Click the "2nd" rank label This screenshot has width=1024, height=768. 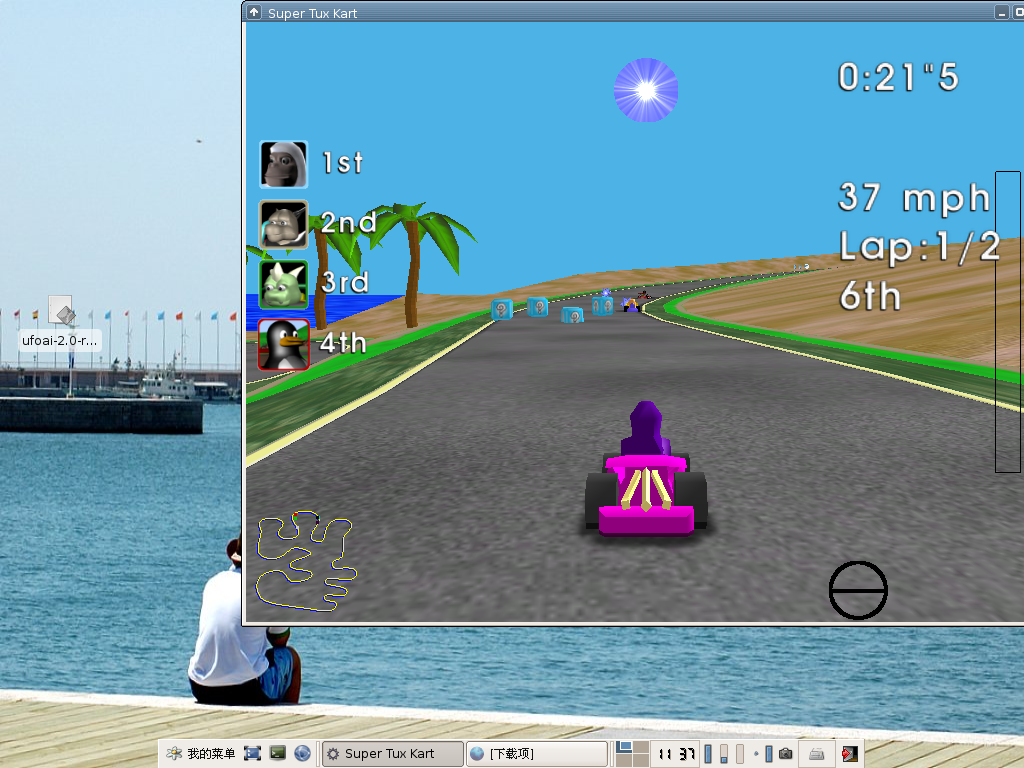click(x=349, y=223)
